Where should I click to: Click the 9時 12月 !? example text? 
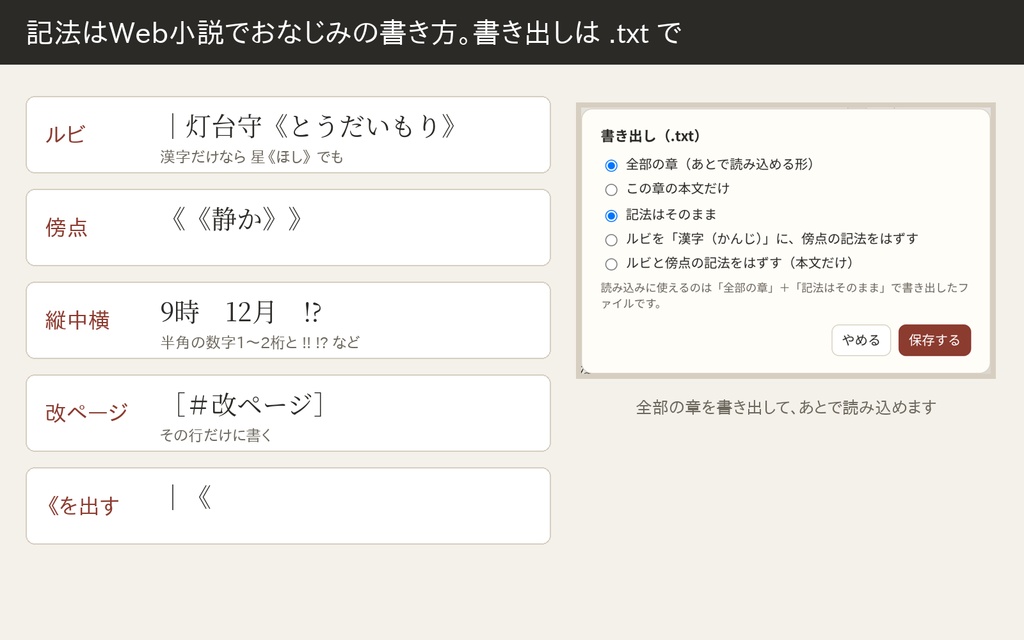(x=241, y=312)
